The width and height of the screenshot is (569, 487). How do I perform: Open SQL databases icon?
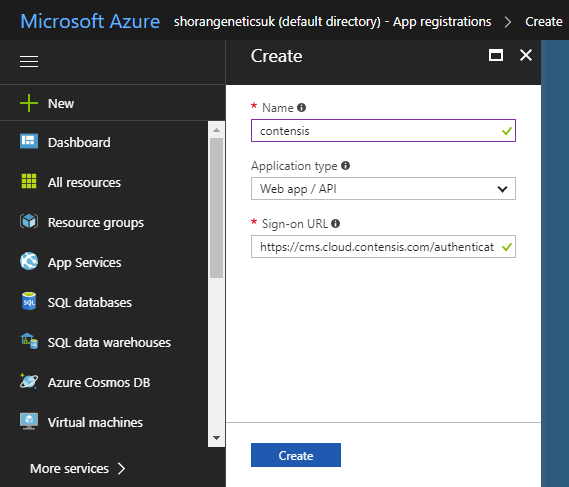coord(29,301)
